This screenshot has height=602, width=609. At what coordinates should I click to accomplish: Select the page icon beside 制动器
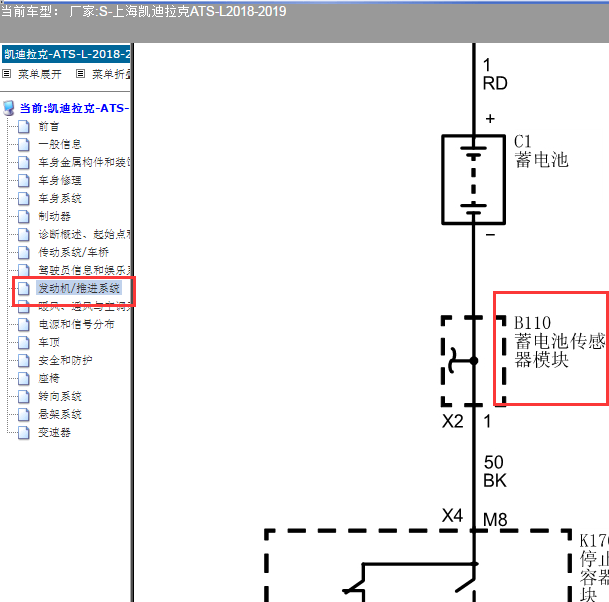[x=24, y=216]
